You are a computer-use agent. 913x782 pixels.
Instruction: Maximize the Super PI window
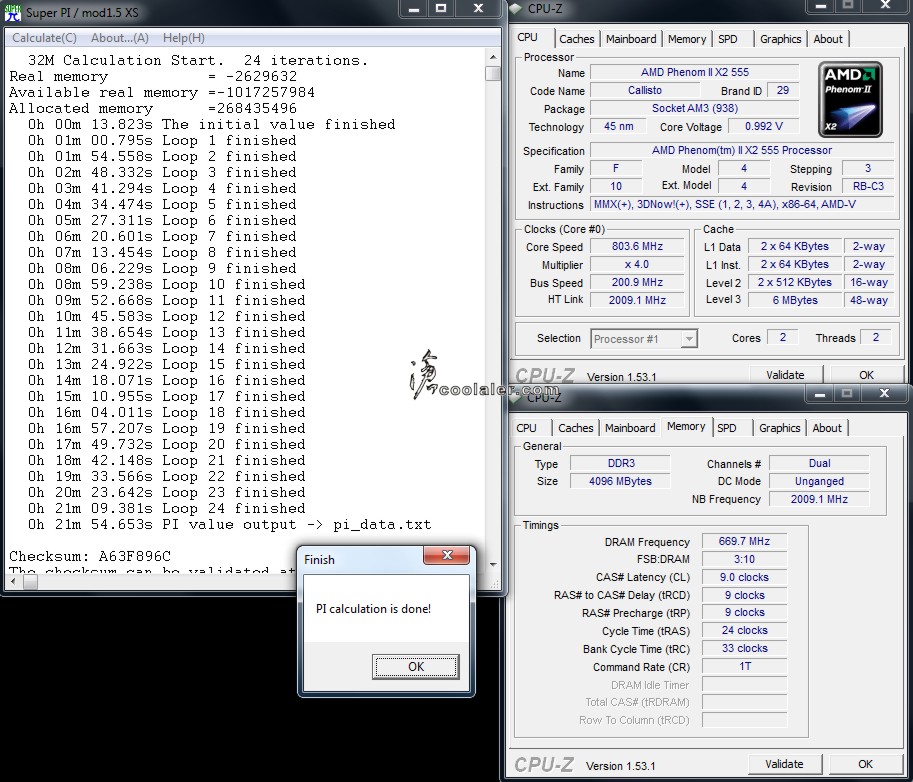point(441,8)
